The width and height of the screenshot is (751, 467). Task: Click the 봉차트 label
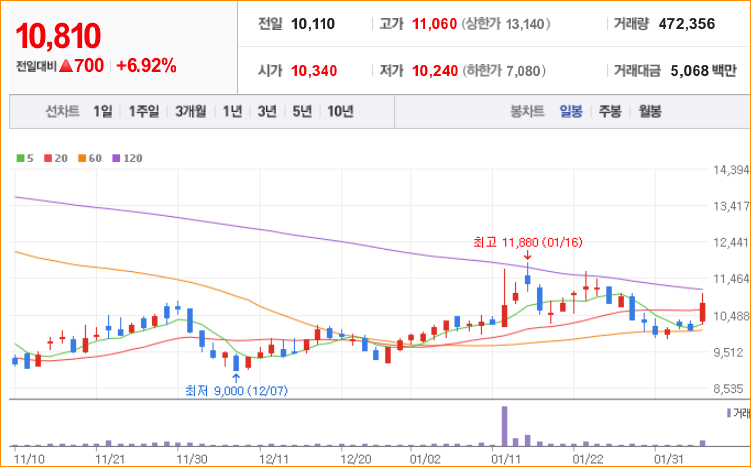[527, 112]
